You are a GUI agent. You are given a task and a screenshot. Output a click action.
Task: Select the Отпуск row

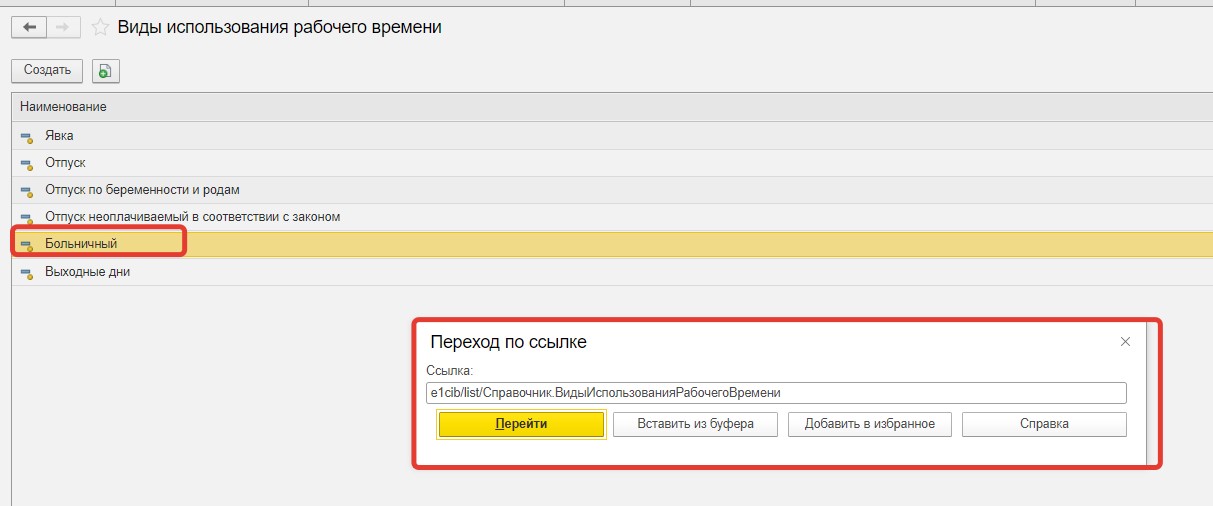pos(612,162)
